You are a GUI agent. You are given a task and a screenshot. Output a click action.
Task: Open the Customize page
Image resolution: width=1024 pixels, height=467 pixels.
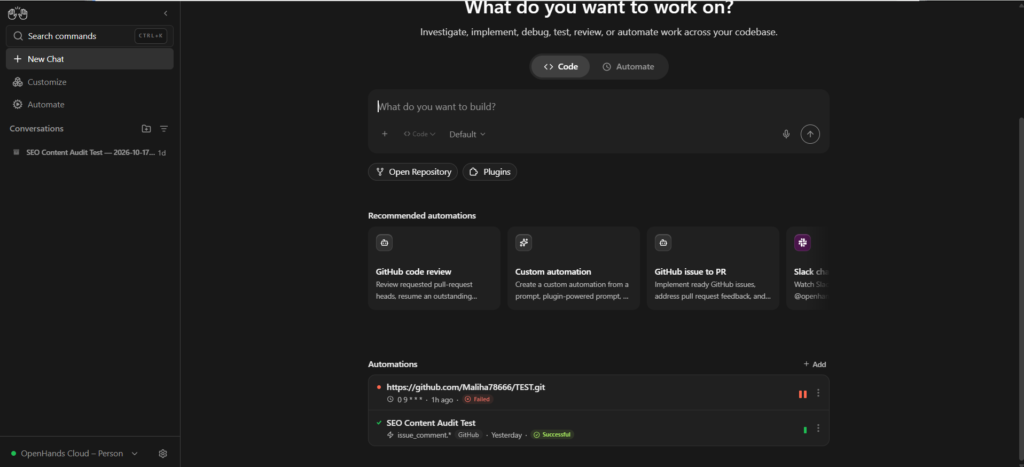[39, 82]
